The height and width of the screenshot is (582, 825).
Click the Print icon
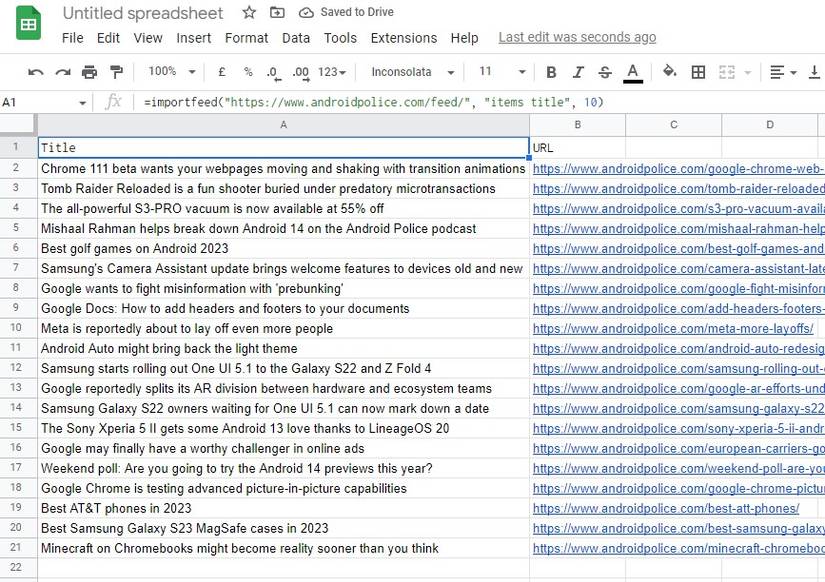point(89,72)
